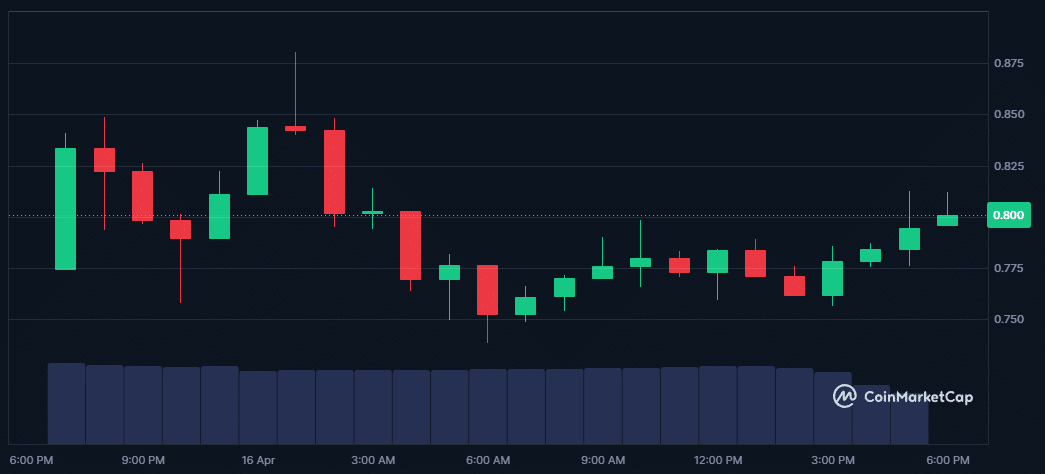Click the red candle with the lowest wick
The height and width of the screenshot is (474, 1045).
487,290
